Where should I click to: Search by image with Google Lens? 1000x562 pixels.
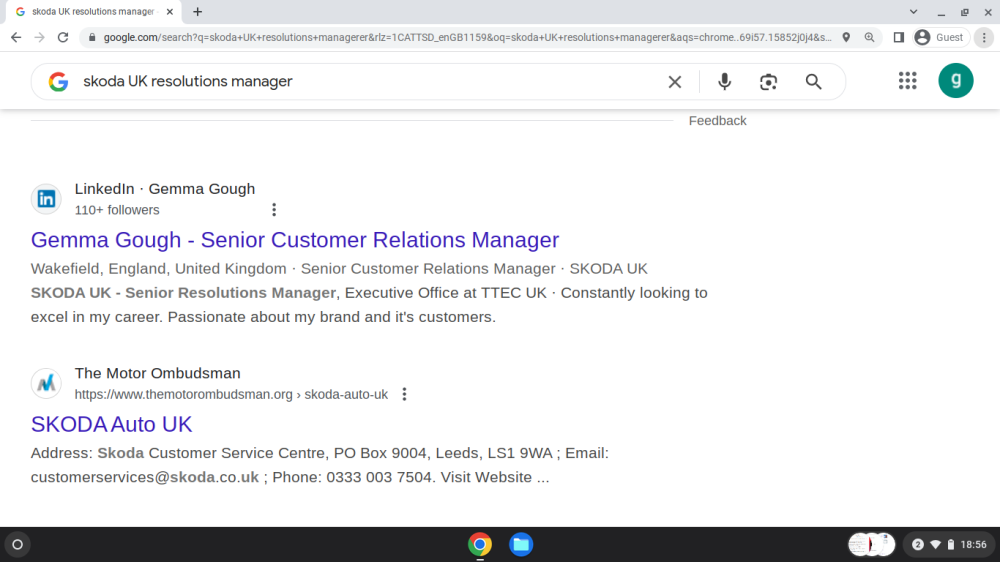click(x=768, y=82)
